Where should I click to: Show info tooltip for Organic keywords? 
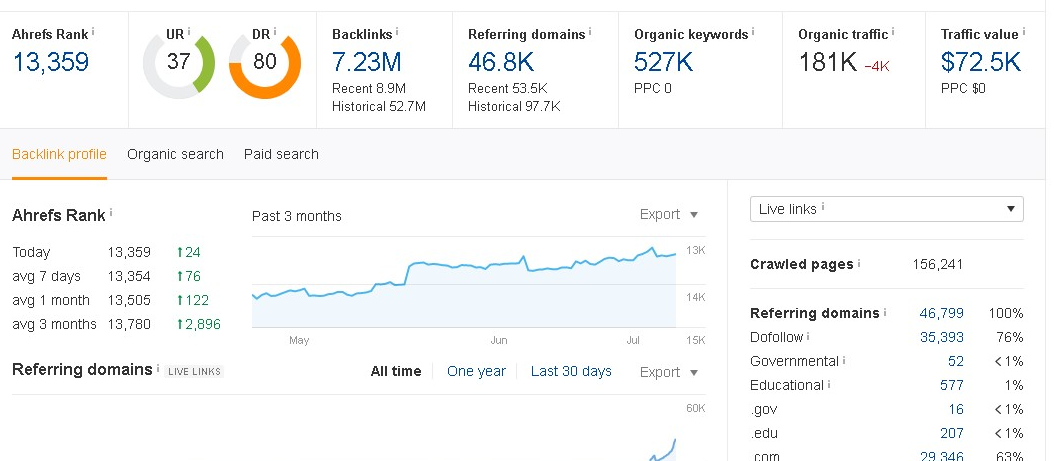coord(753,32)
